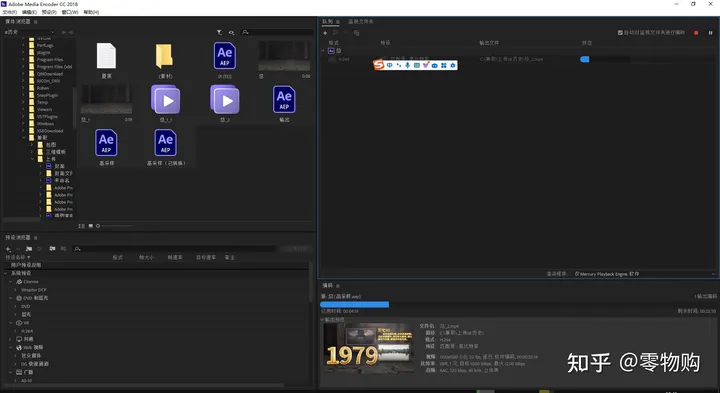Switch Media Browser to thumbnail view
Viewport: 720px width, 393px height.
90,226
